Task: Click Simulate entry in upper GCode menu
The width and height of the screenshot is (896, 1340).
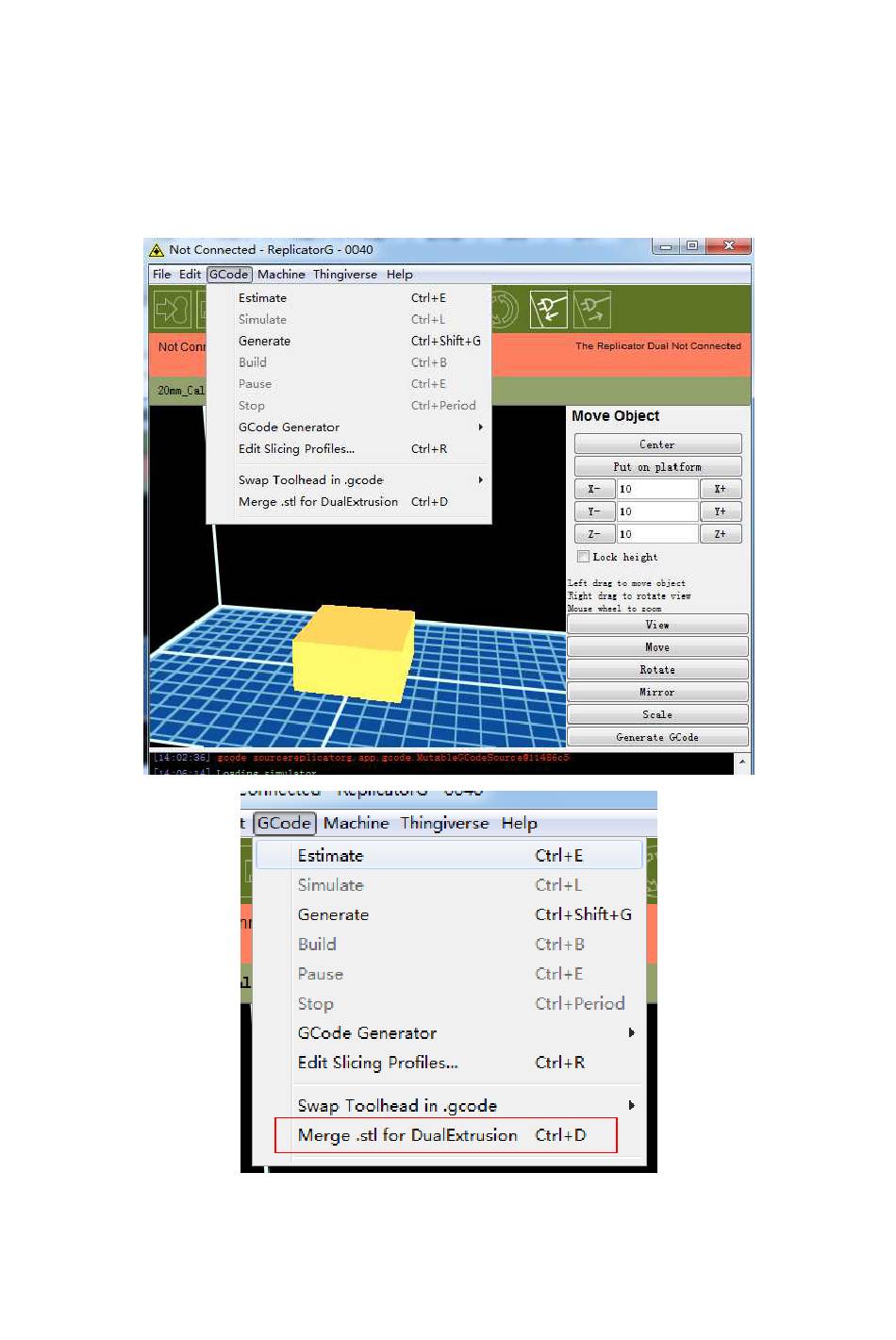Action: pyautogui.click(x=349, y=320)
